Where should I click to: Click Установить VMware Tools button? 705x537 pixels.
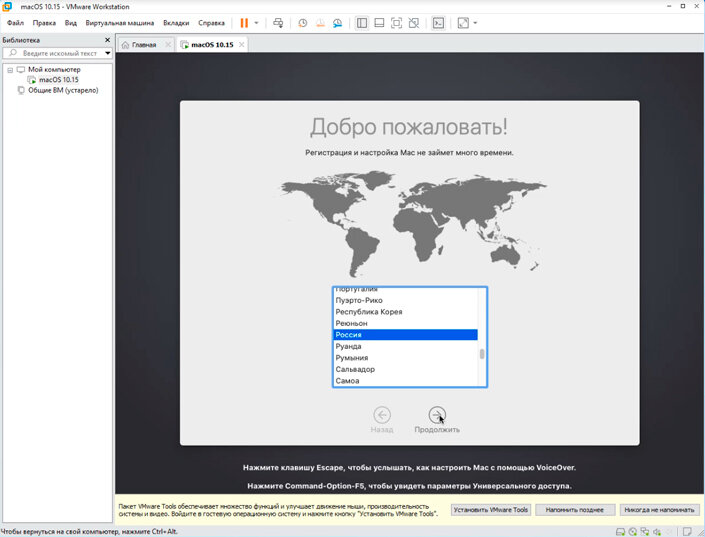tap(491, 510)
